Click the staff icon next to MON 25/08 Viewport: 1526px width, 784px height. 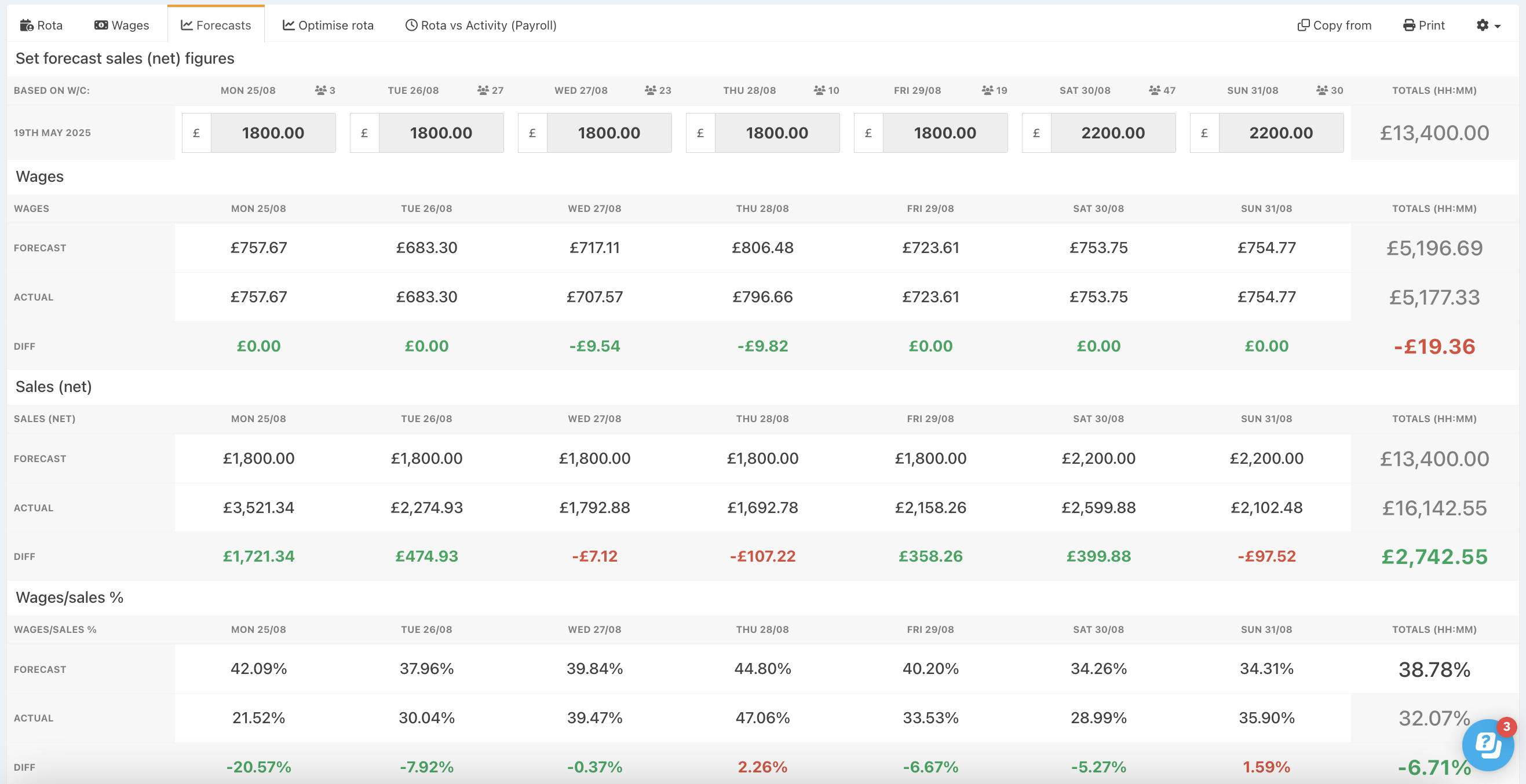320,90
